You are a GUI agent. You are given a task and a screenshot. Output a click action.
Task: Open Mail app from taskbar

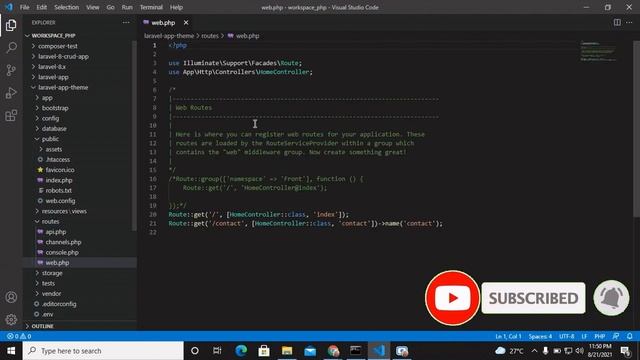click(310, 351)
